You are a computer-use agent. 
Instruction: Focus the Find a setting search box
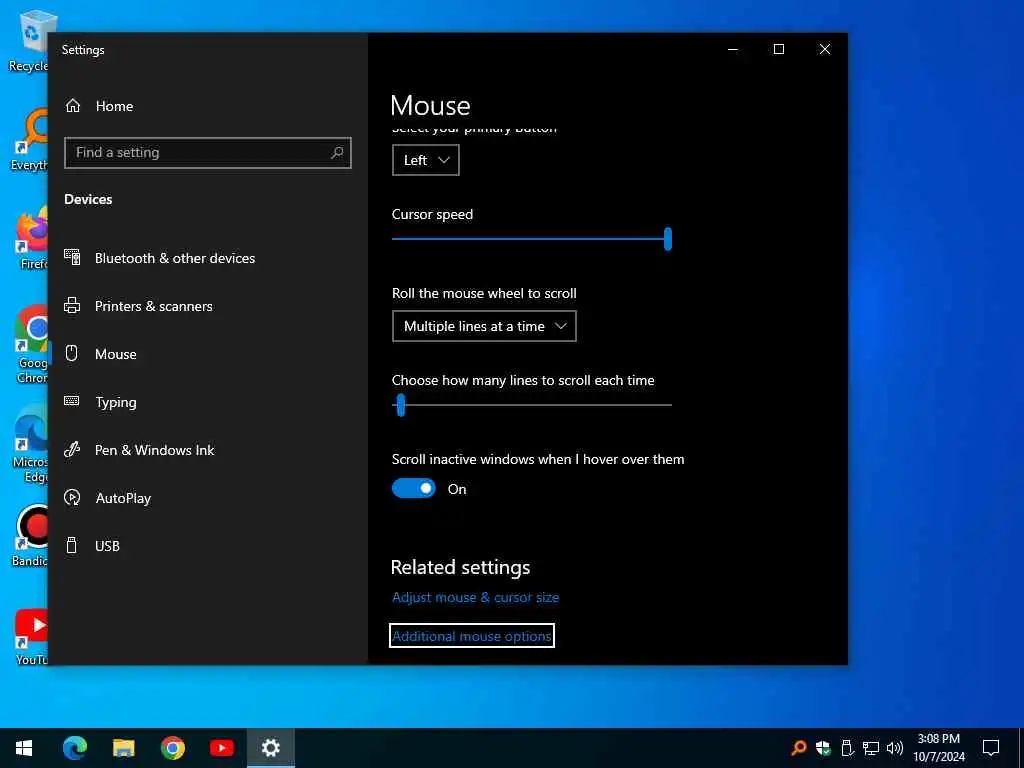tap(208, 153)
